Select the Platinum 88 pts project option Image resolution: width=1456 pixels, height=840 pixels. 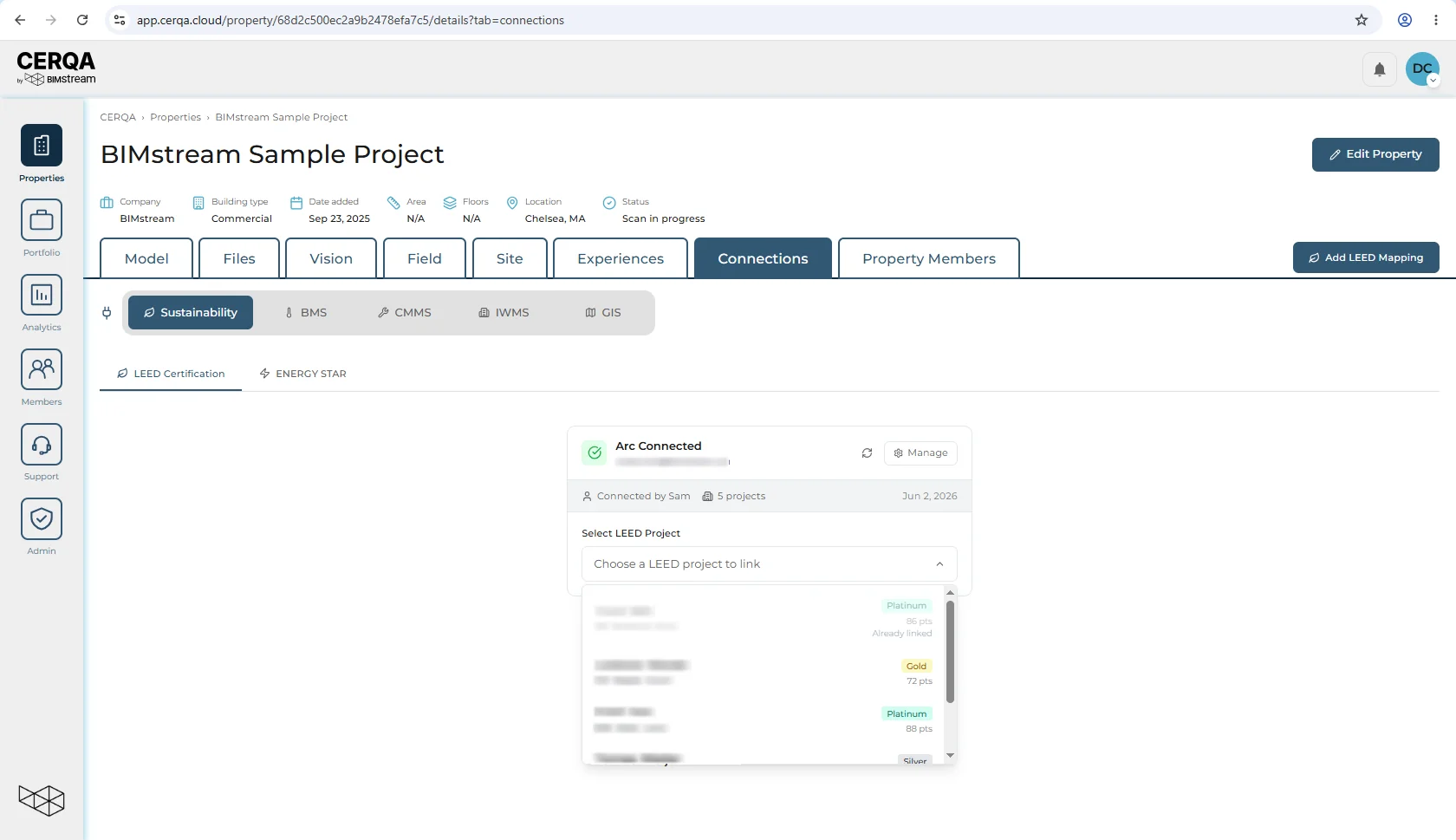coord(764,720)
